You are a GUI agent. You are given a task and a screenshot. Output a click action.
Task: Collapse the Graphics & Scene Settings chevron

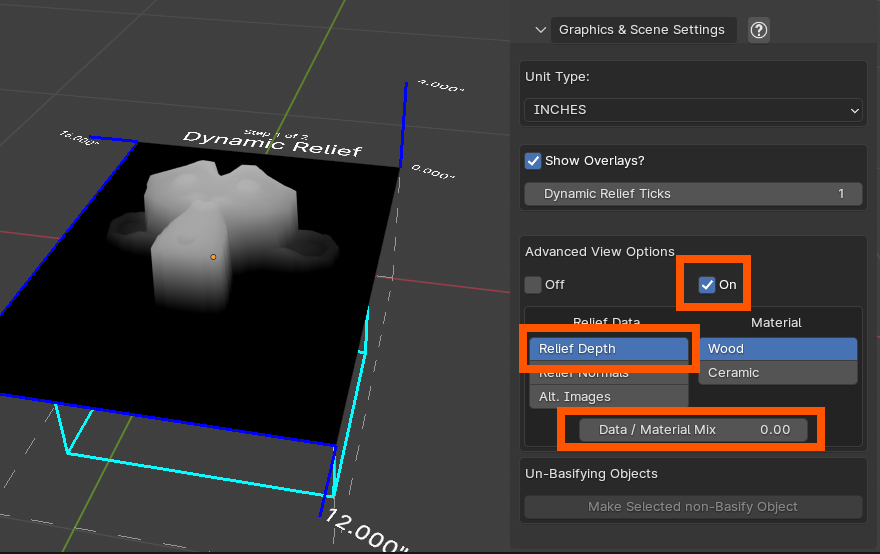coord(540,30)
